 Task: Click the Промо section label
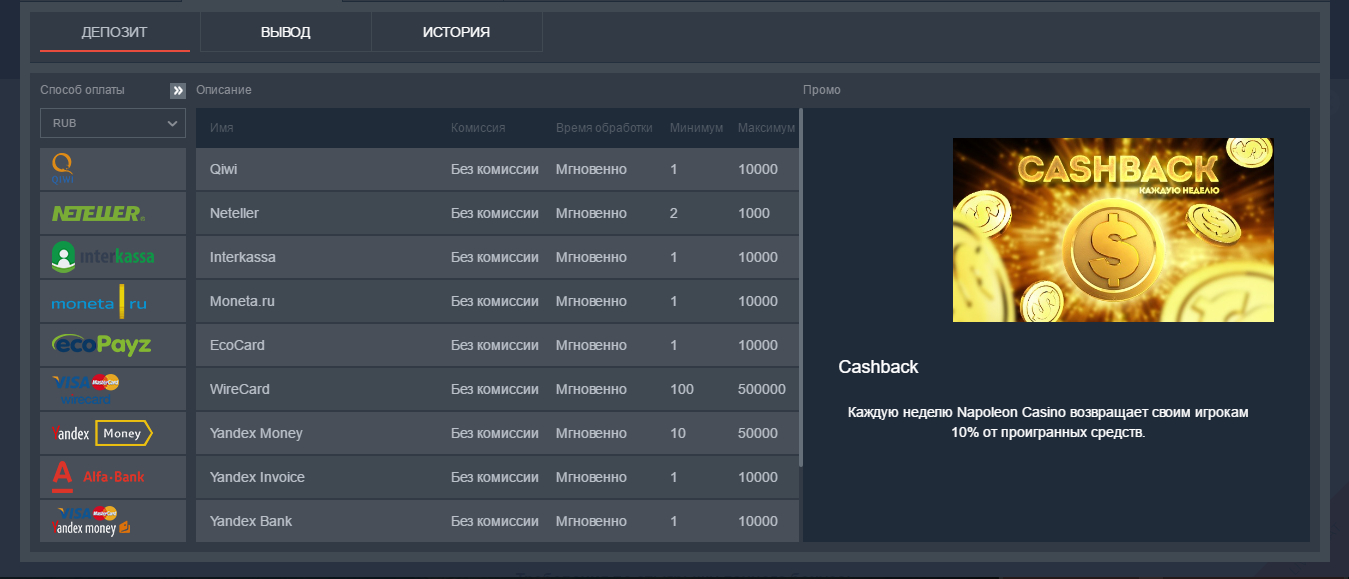(822, 90)
